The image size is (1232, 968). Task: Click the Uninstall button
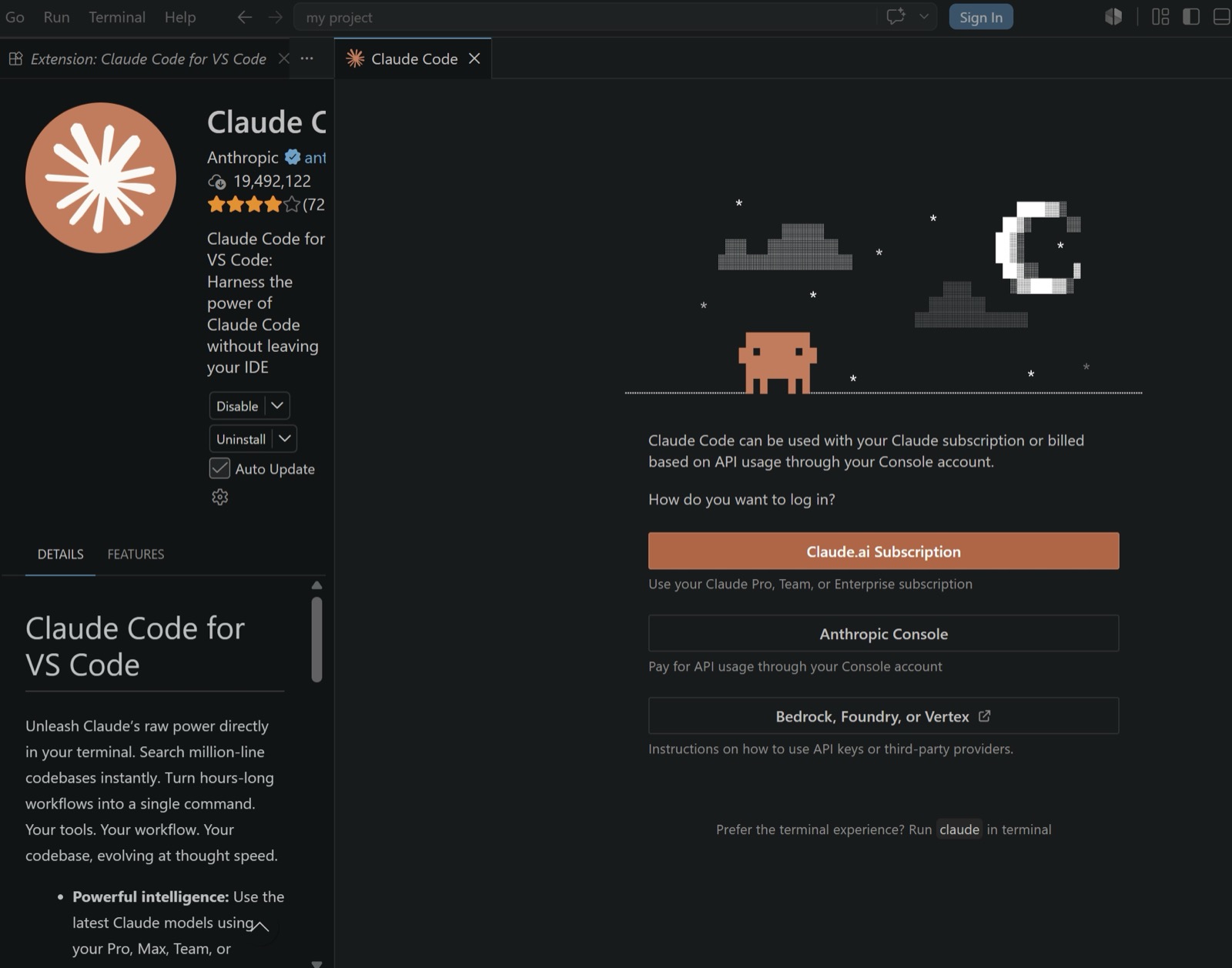241,439
